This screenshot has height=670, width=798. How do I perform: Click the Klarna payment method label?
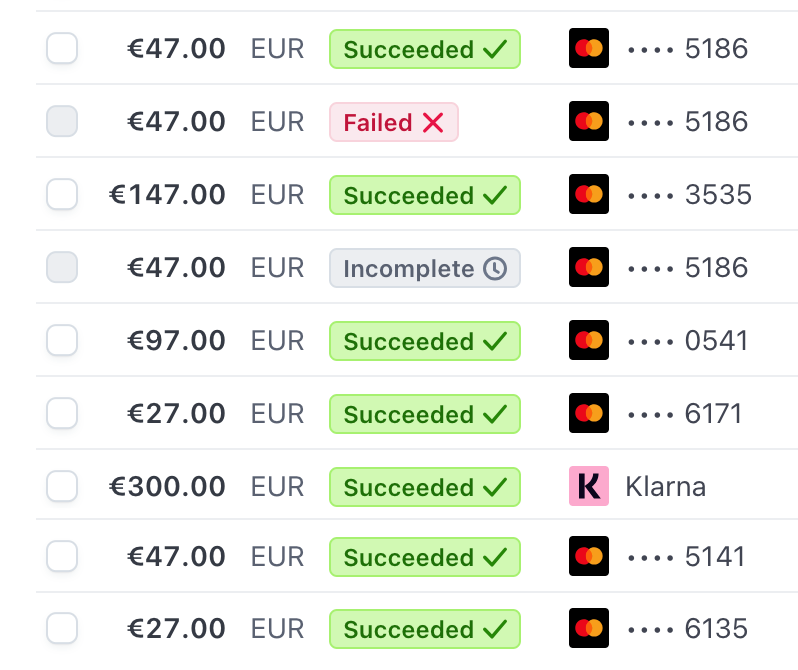pyautogui.click(x=665, y=487)
